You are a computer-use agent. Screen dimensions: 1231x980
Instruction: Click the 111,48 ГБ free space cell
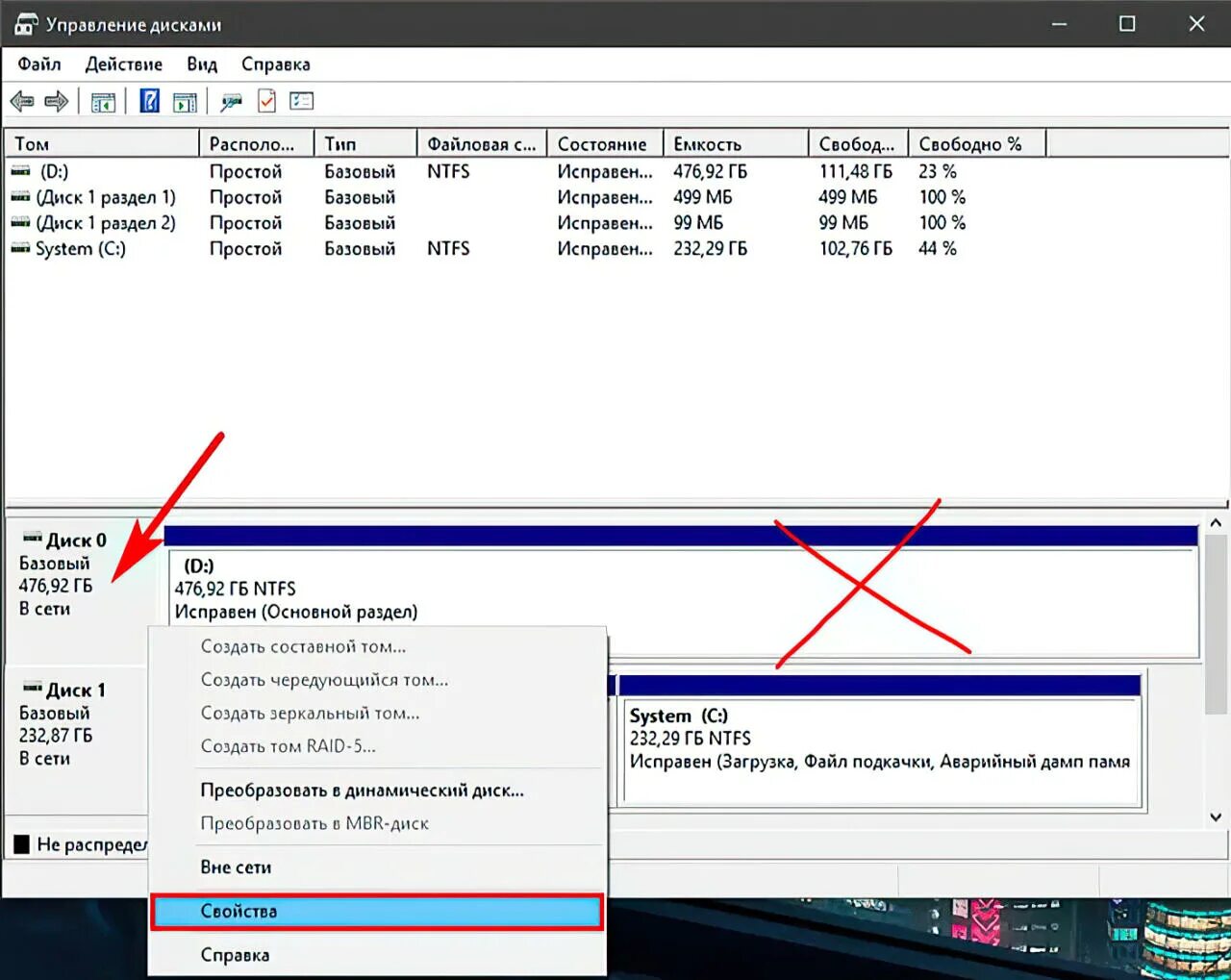tap(856, 171)
